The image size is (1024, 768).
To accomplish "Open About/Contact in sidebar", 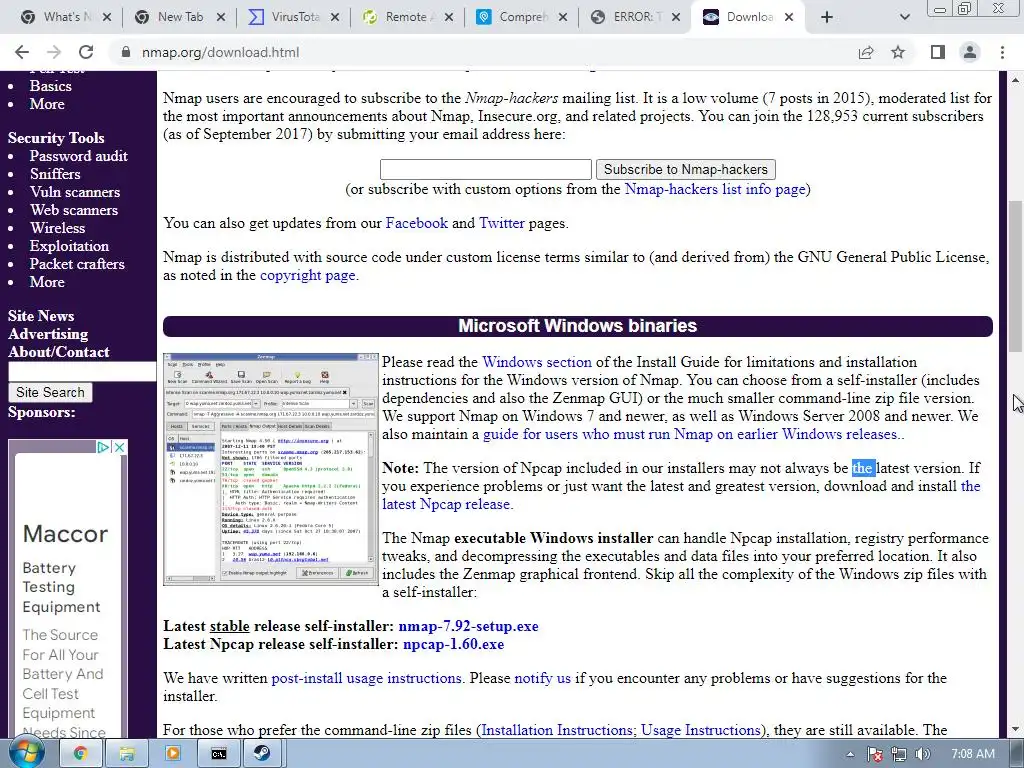I will point(59,352).
